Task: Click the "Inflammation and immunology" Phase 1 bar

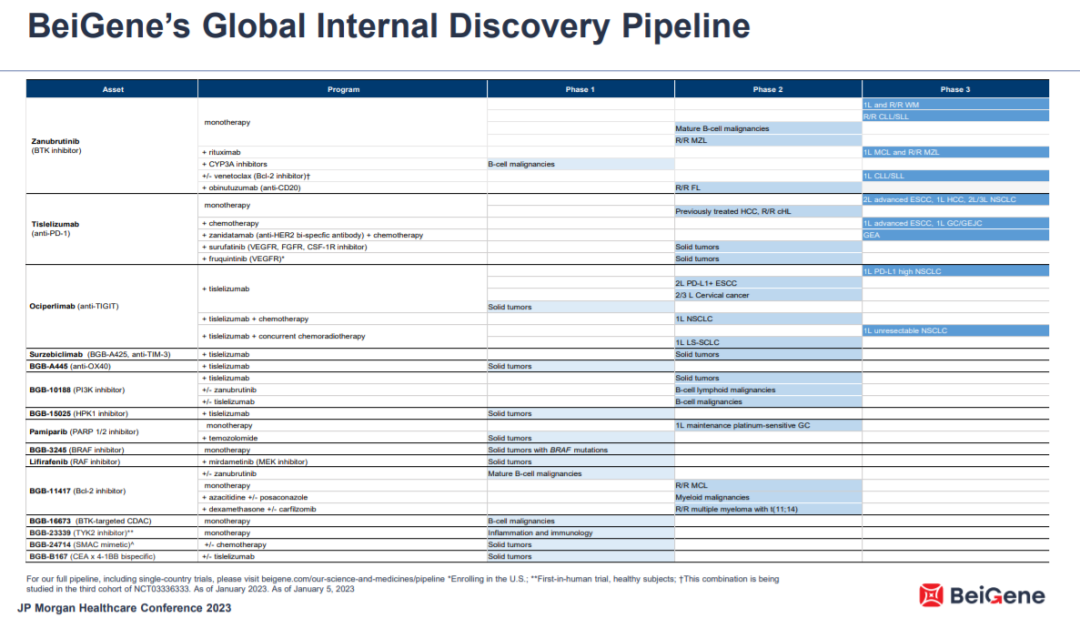Action: (x=581, y=533)
